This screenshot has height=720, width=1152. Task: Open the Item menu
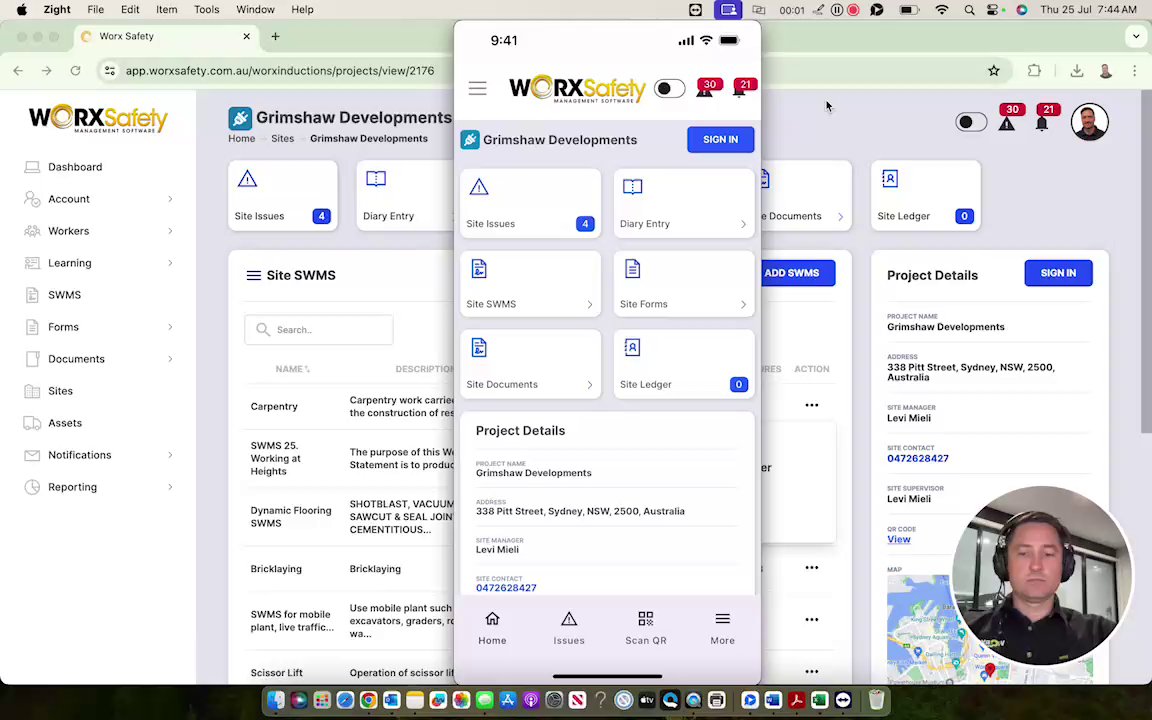point(166,10)
